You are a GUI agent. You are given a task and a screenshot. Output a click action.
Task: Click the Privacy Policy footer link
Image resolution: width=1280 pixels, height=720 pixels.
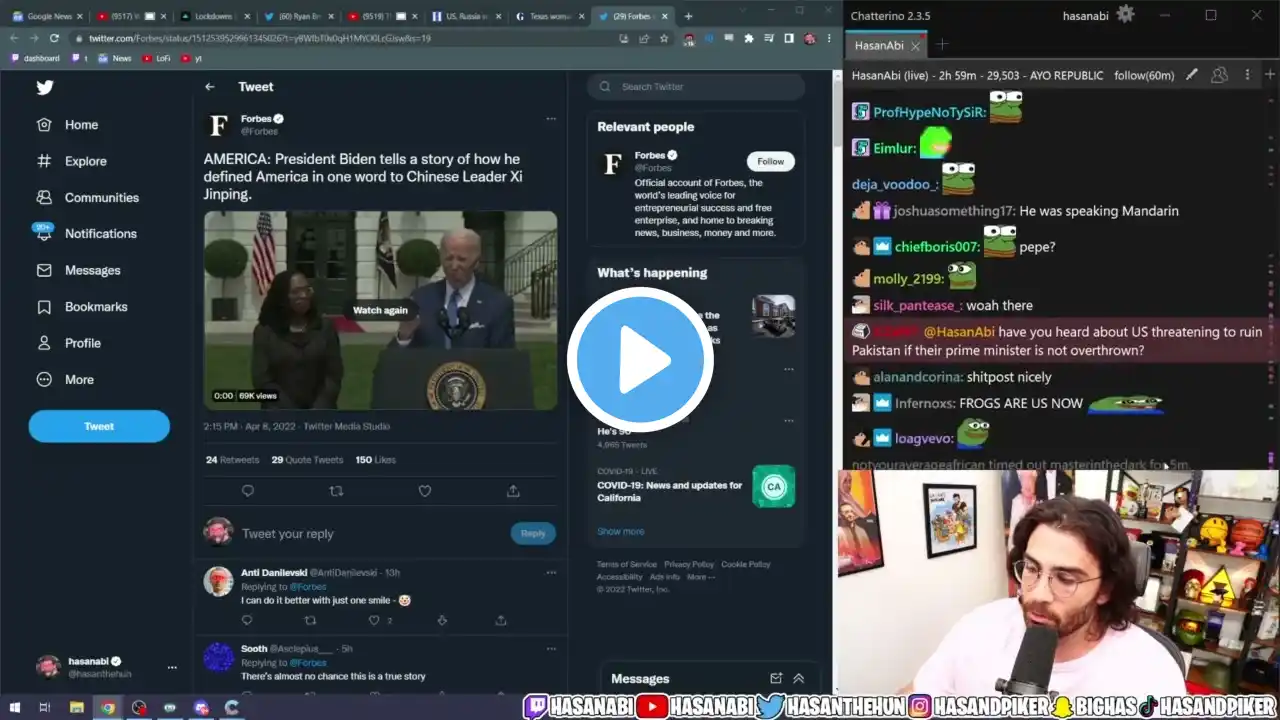689,564
